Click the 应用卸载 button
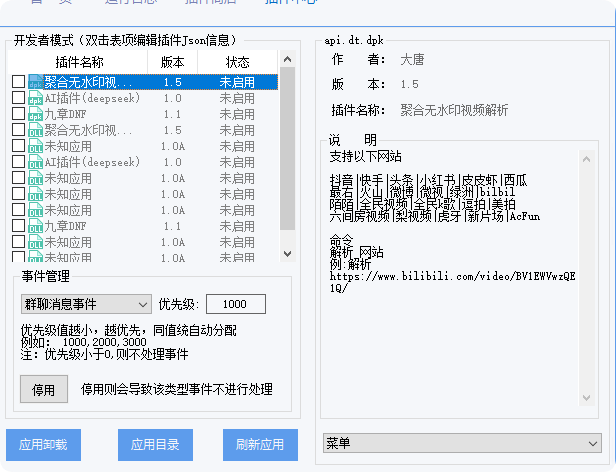Viewport: 616px width, 472px height. point(43,444)
